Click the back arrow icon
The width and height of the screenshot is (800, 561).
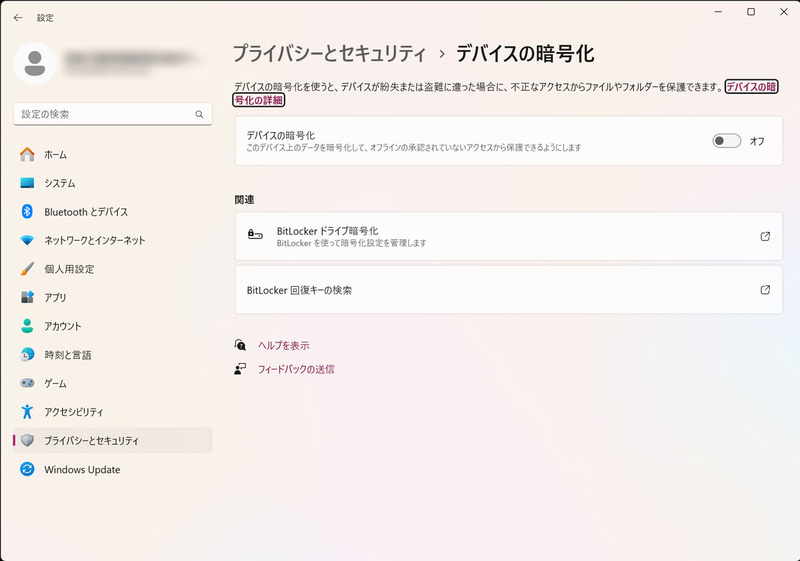tap(18, 17)
